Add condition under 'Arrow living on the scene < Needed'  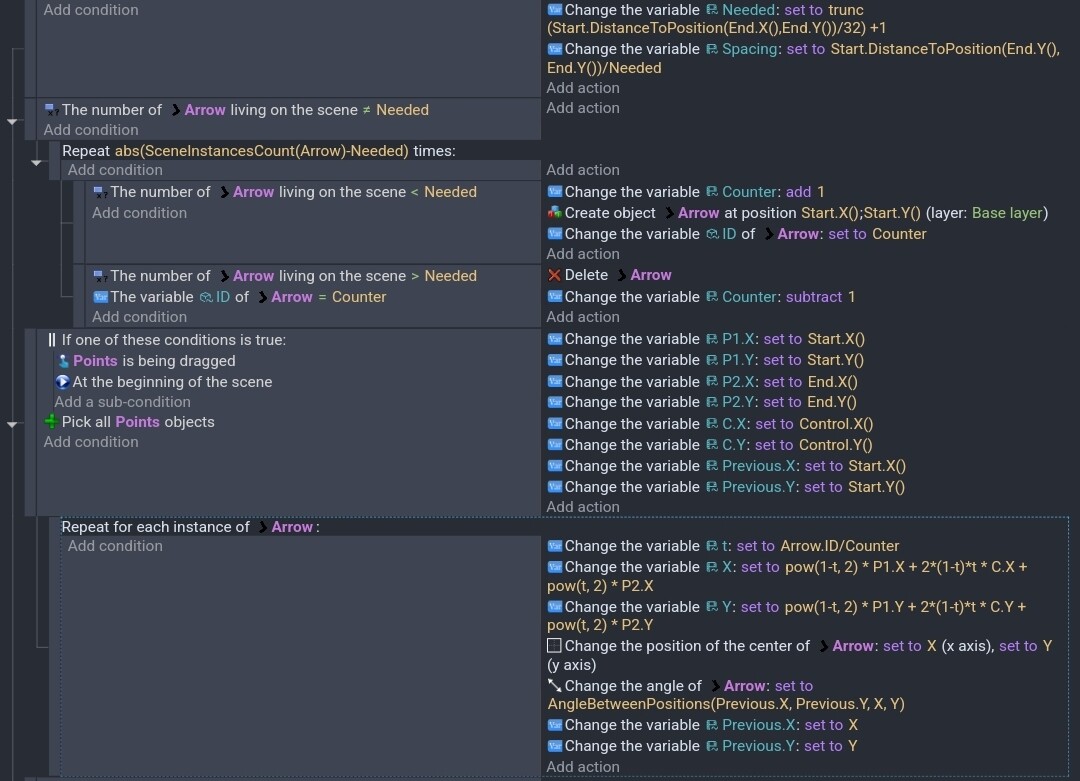coord(139,213)
